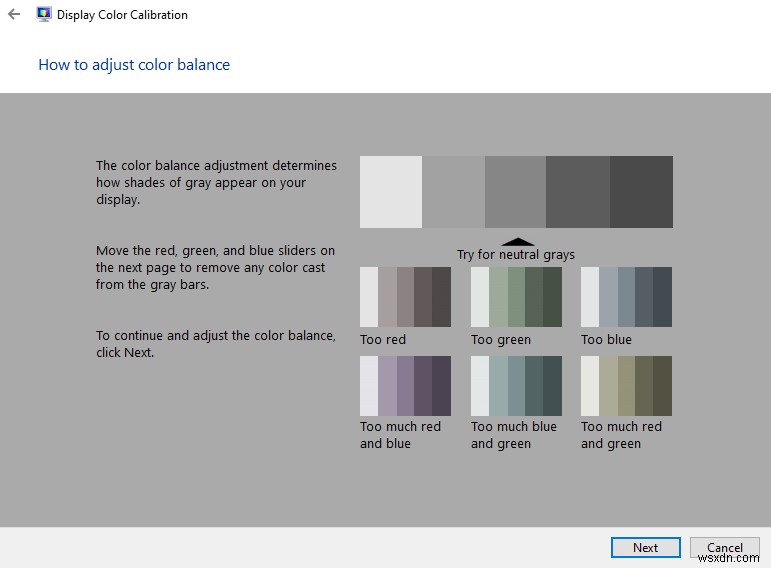Click the paragraph about shades of gray
The height and width of the screenshot is (568, 771).
(216, 182)
